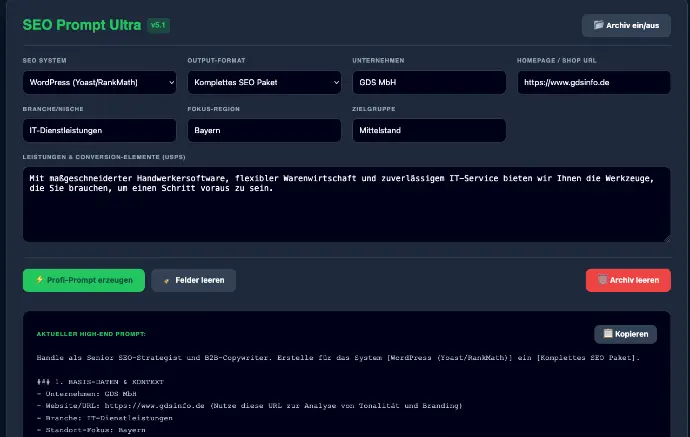Click the lightning bolt icon on Profi-Prompt erzeugen
The image size is (690, 437).
tap(40, 280)
